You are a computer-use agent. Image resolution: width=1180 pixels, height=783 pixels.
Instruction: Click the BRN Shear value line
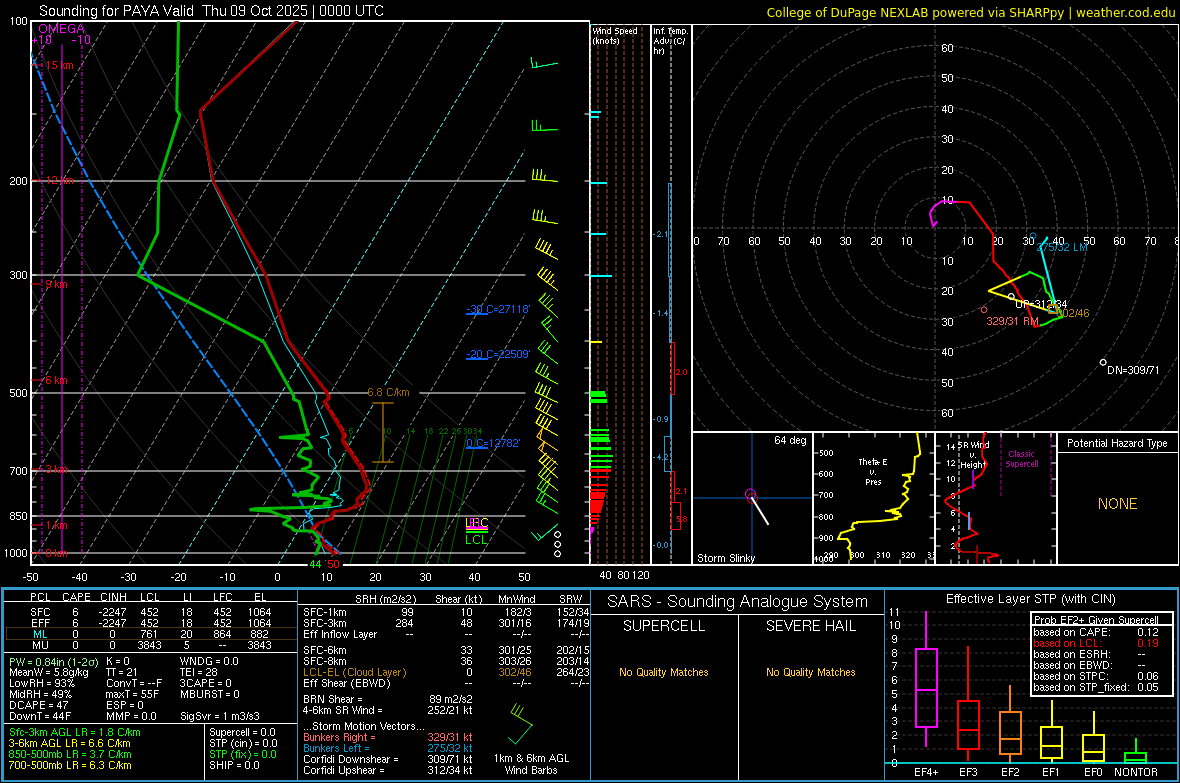click(x=387, y=699)
